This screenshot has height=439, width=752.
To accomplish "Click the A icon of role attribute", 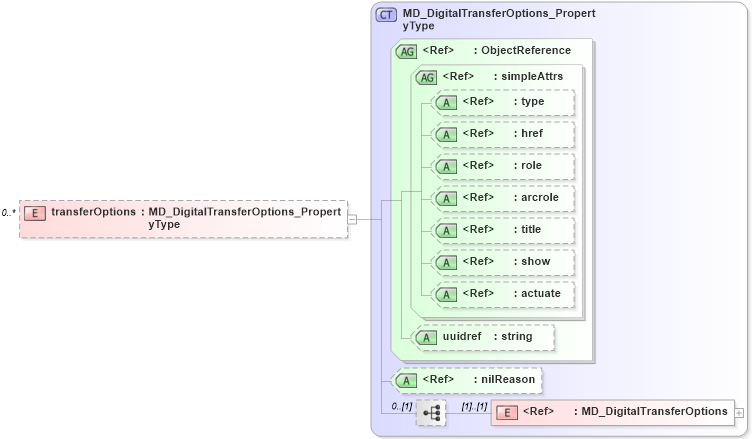I will [446, 166].
